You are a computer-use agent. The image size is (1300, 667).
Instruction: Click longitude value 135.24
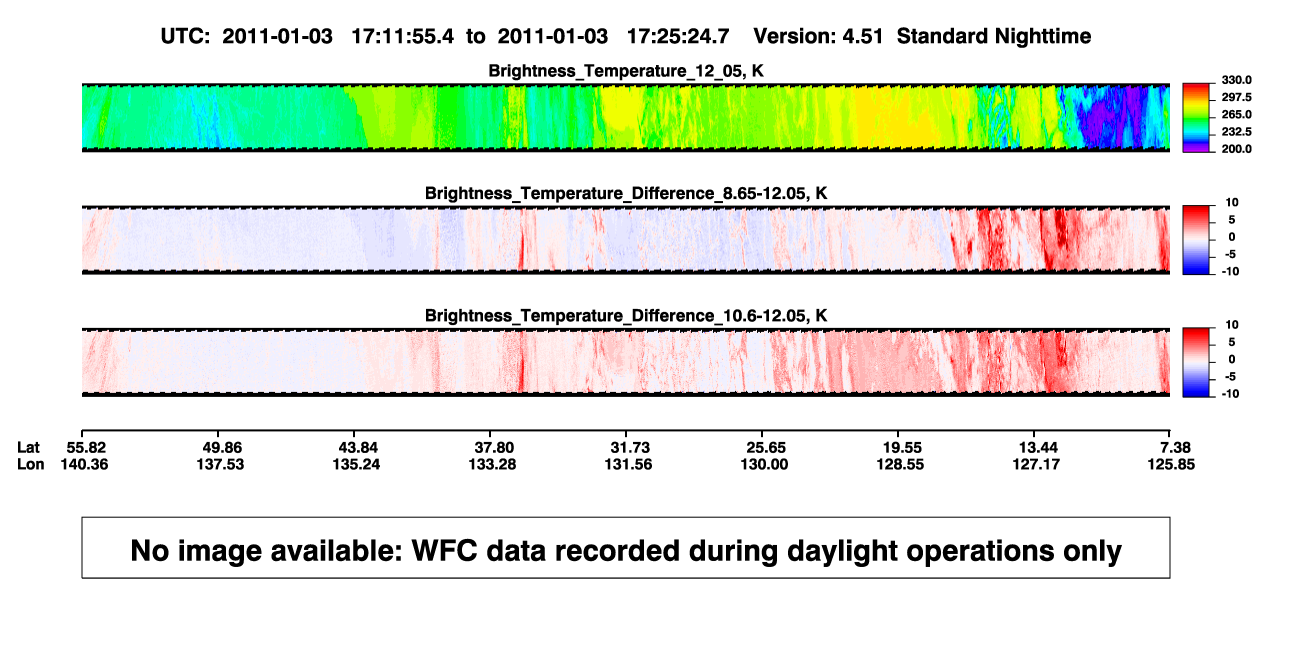[358, 464]
